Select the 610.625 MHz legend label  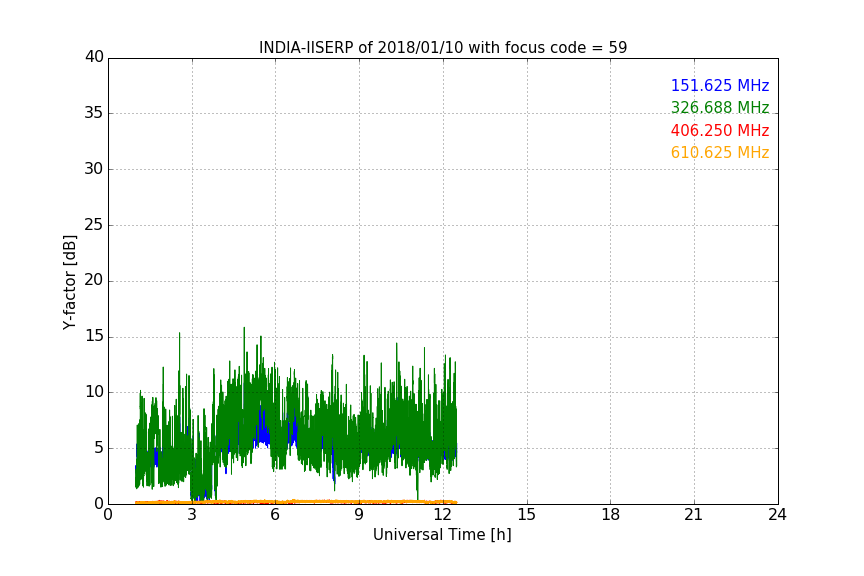pos(720,153)
